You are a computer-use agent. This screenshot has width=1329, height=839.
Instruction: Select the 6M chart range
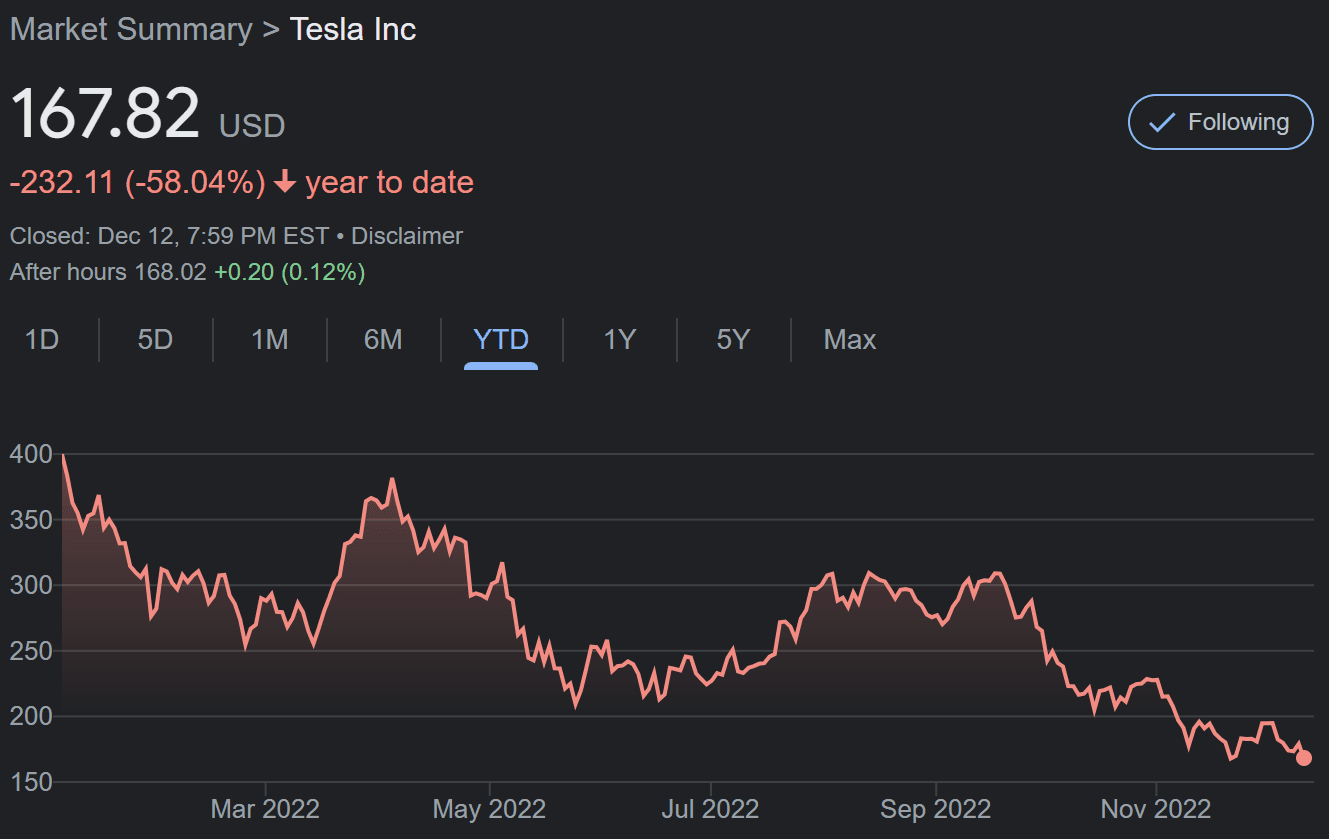383,340
